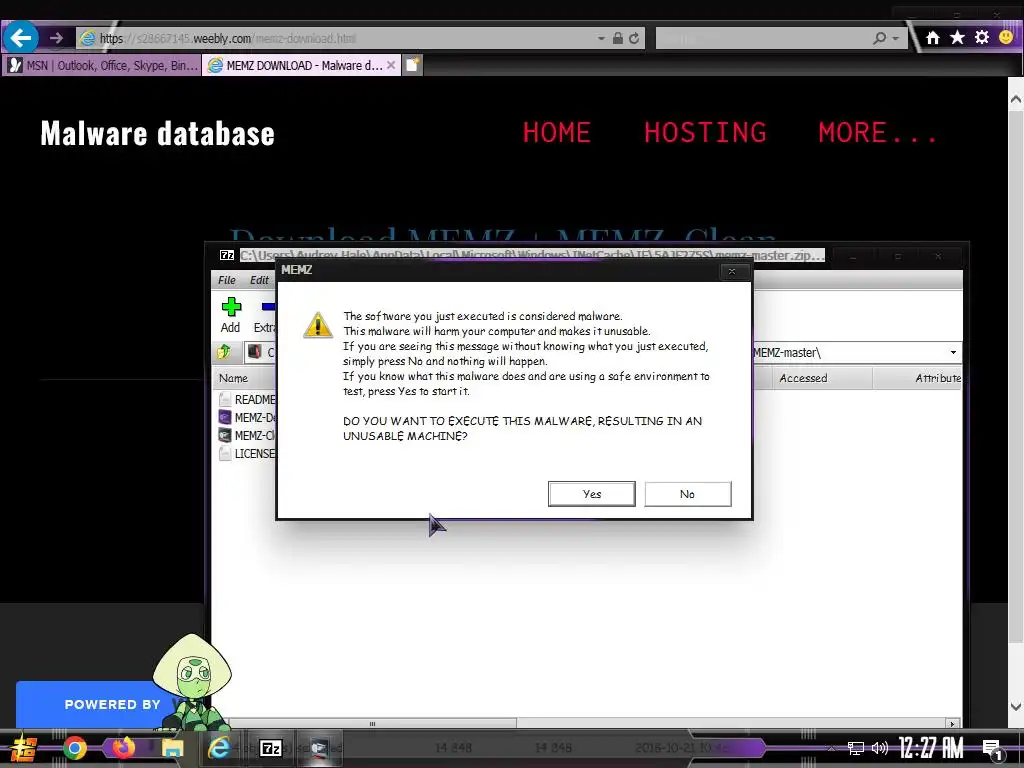Close the MEMZ DOWNLOAD tab
This screenshot has width=1024, height=768.
[391, 65]
